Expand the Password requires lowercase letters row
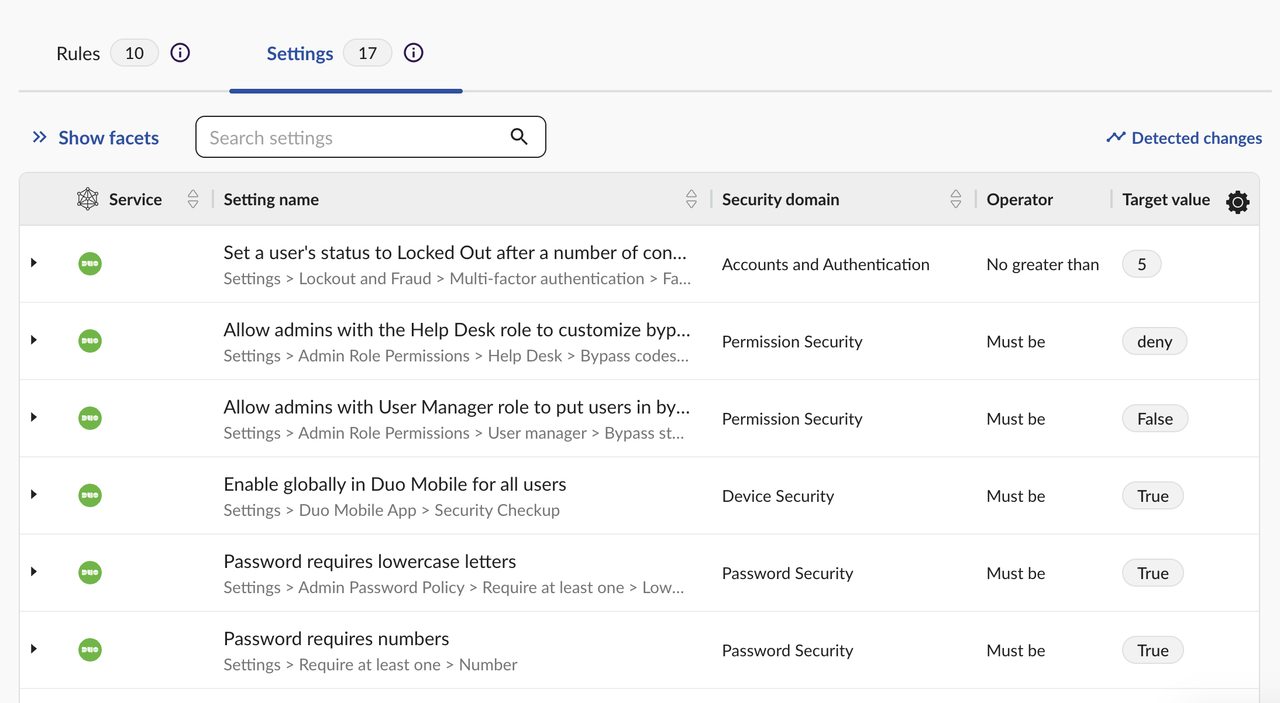 coord(34,572)
